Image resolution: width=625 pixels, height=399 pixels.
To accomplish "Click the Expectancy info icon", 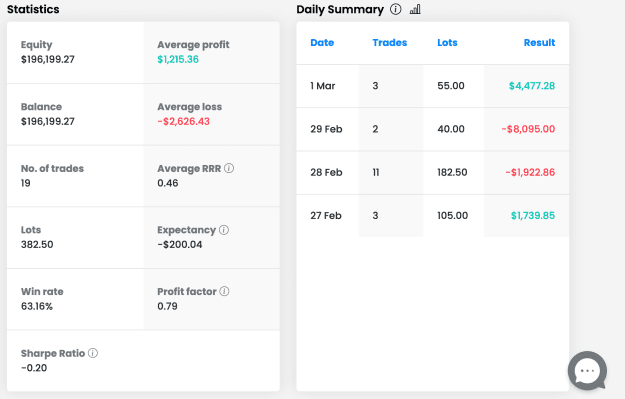I will pos(224,230).
